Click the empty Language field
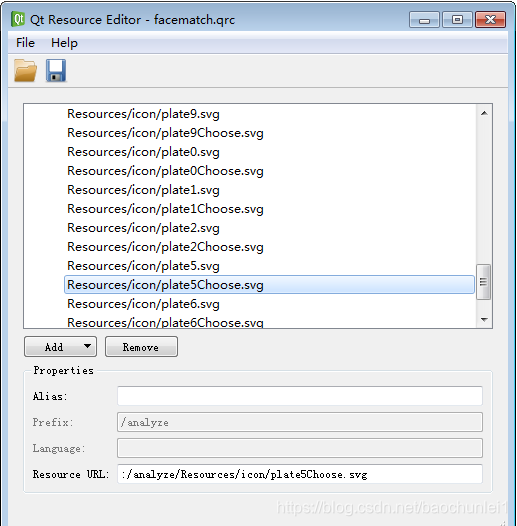Screen dimensions: 517x526 (x=300, y=448)
